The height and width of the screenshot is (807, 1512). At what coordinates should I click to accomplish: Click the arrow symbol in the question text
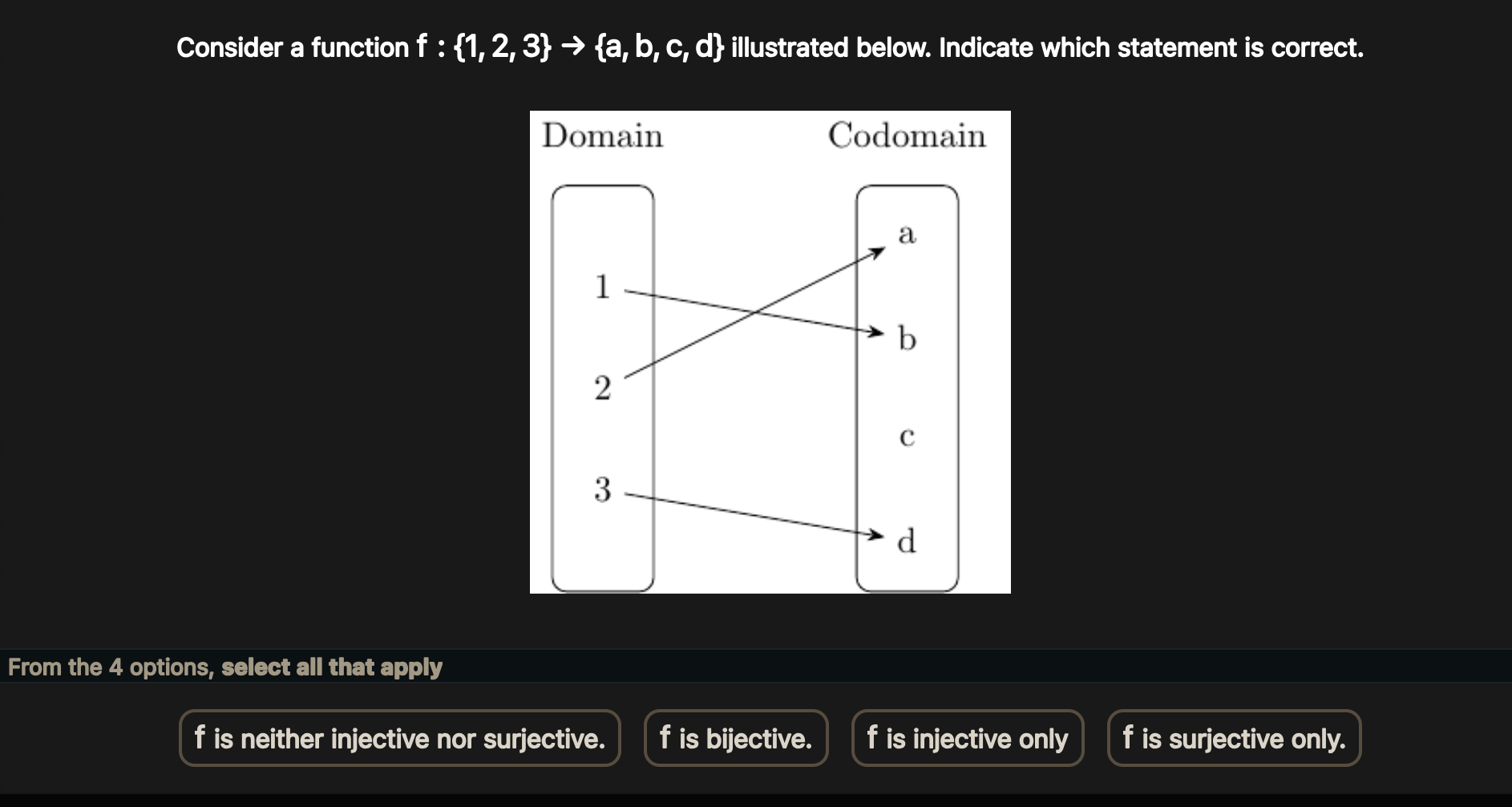(x=572, y=47)
